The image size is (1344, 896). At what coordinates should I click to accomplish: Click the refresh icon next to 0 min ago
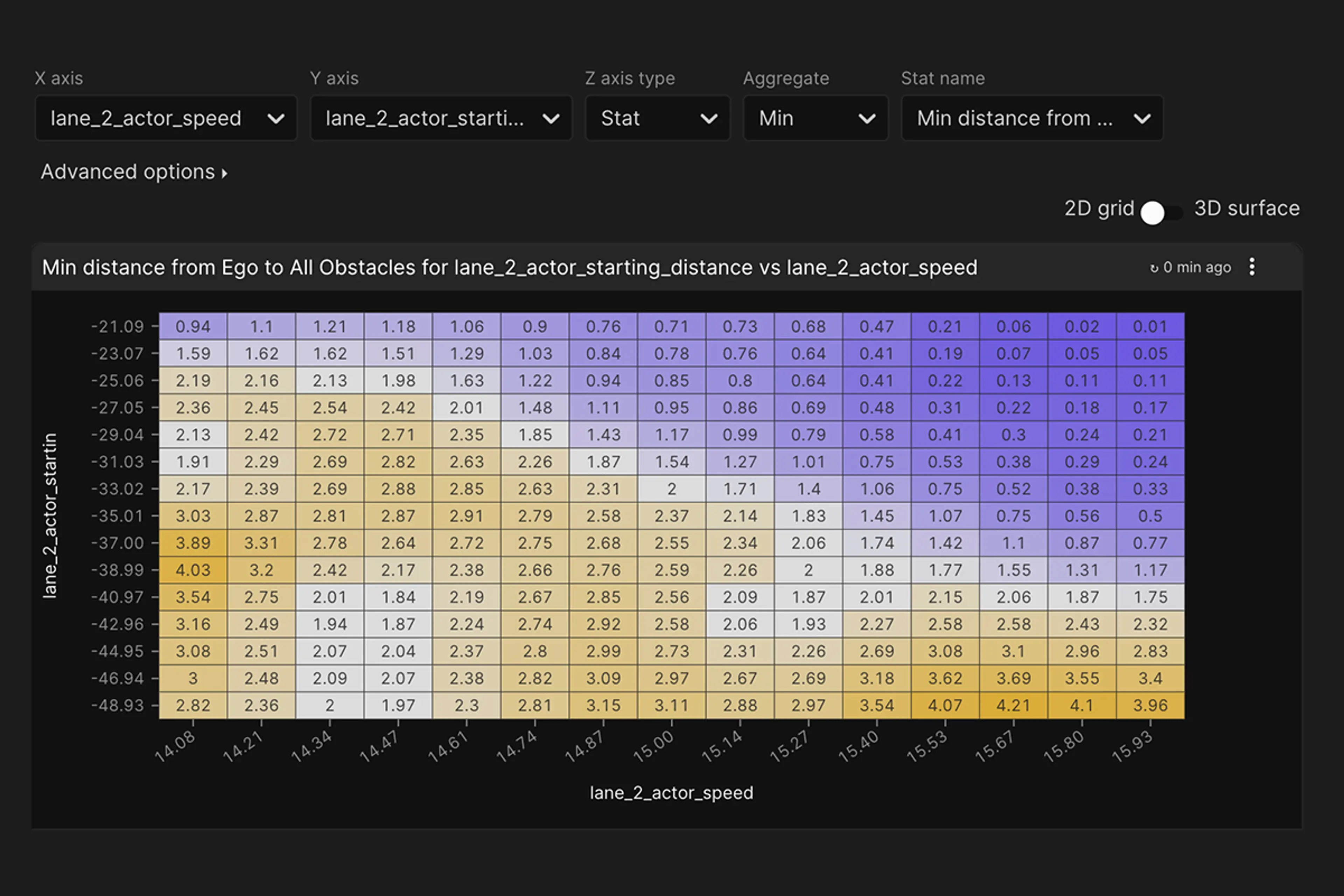[1154, 268]
